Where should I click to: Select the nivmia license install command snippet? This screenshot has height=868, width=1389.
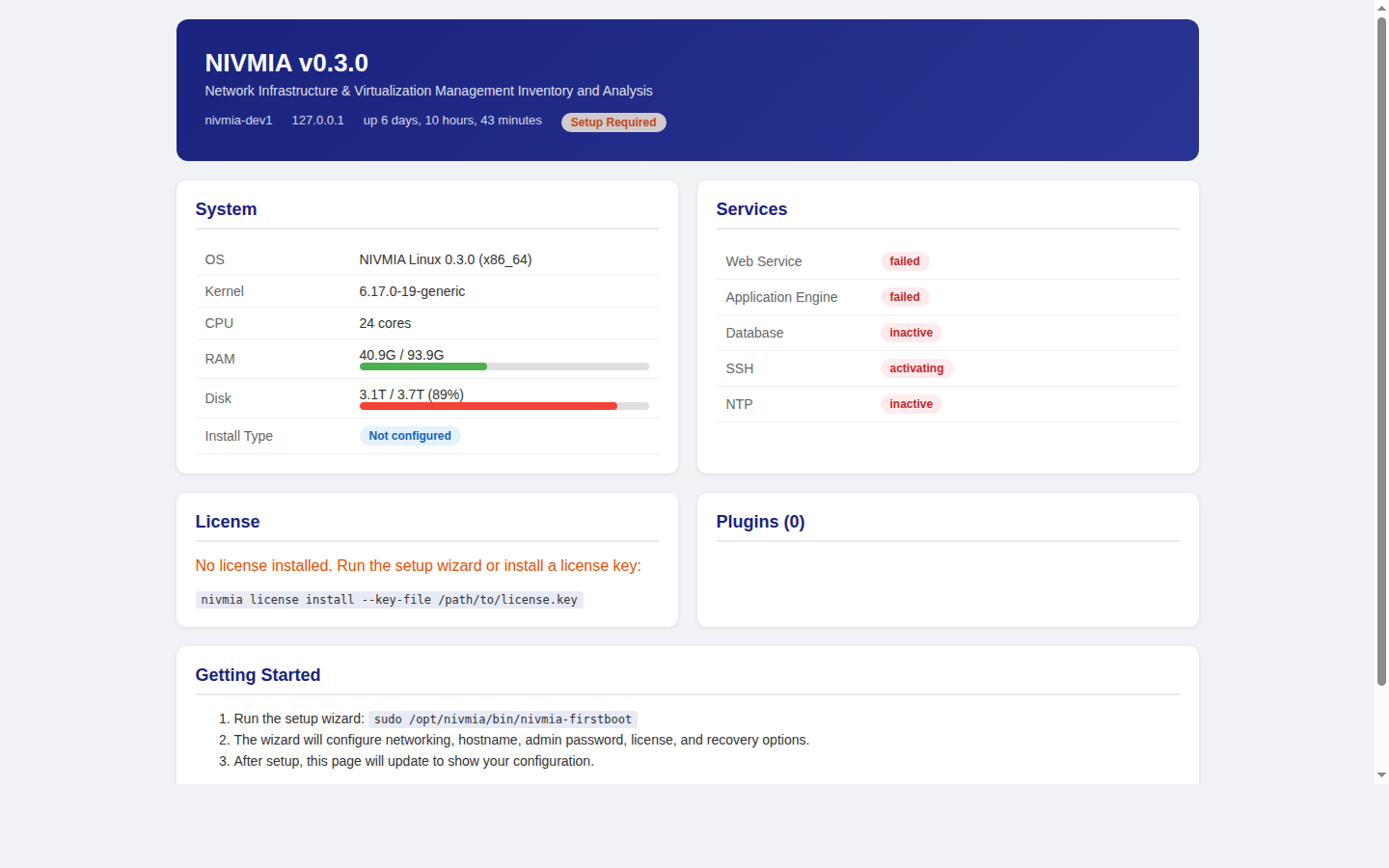click(x=389, y=599)
